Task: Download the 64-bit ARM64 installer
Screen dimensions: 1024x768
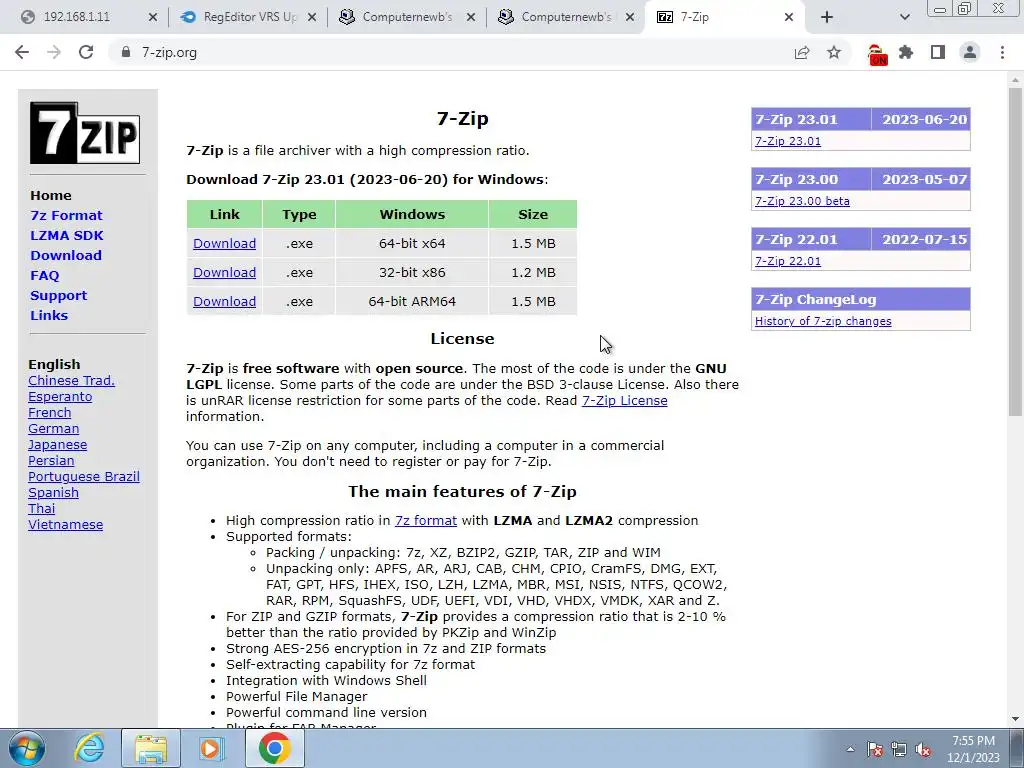Action: coord(224,302)
